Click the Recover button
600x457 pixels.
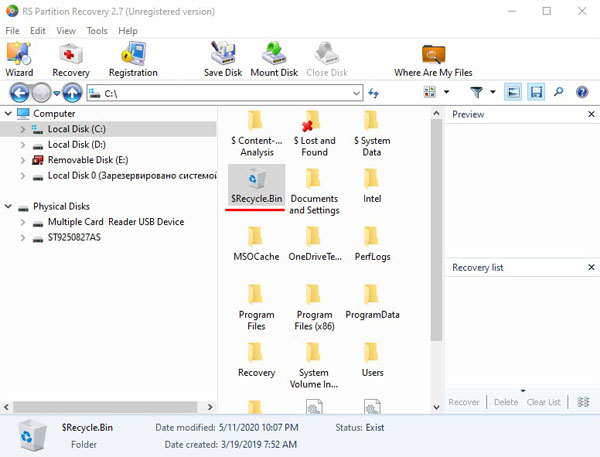pos(464,402)
